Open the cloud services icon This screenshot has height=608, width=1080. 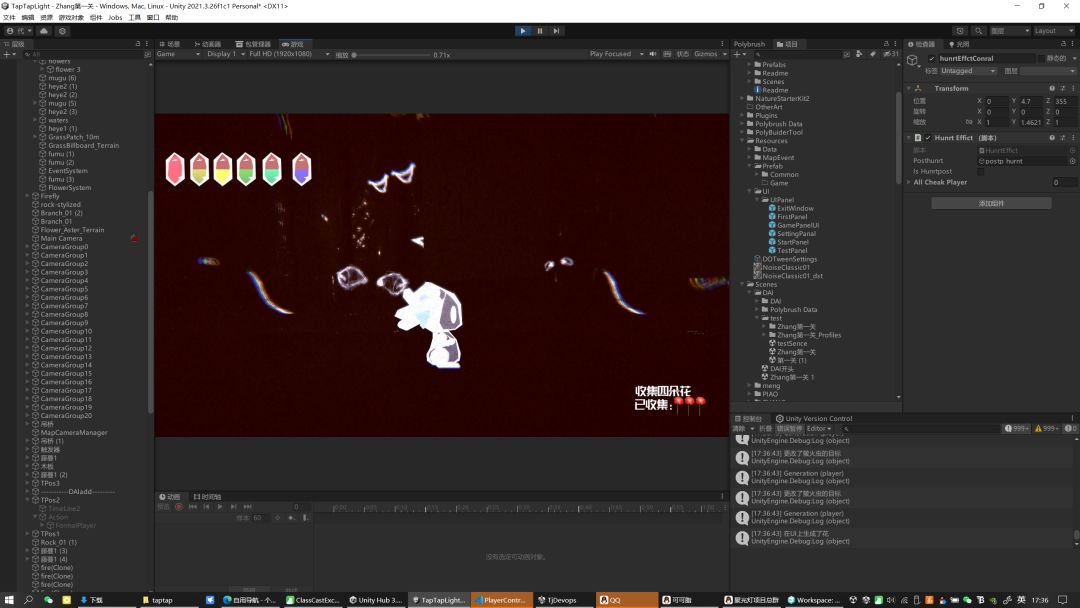point(44,31)
